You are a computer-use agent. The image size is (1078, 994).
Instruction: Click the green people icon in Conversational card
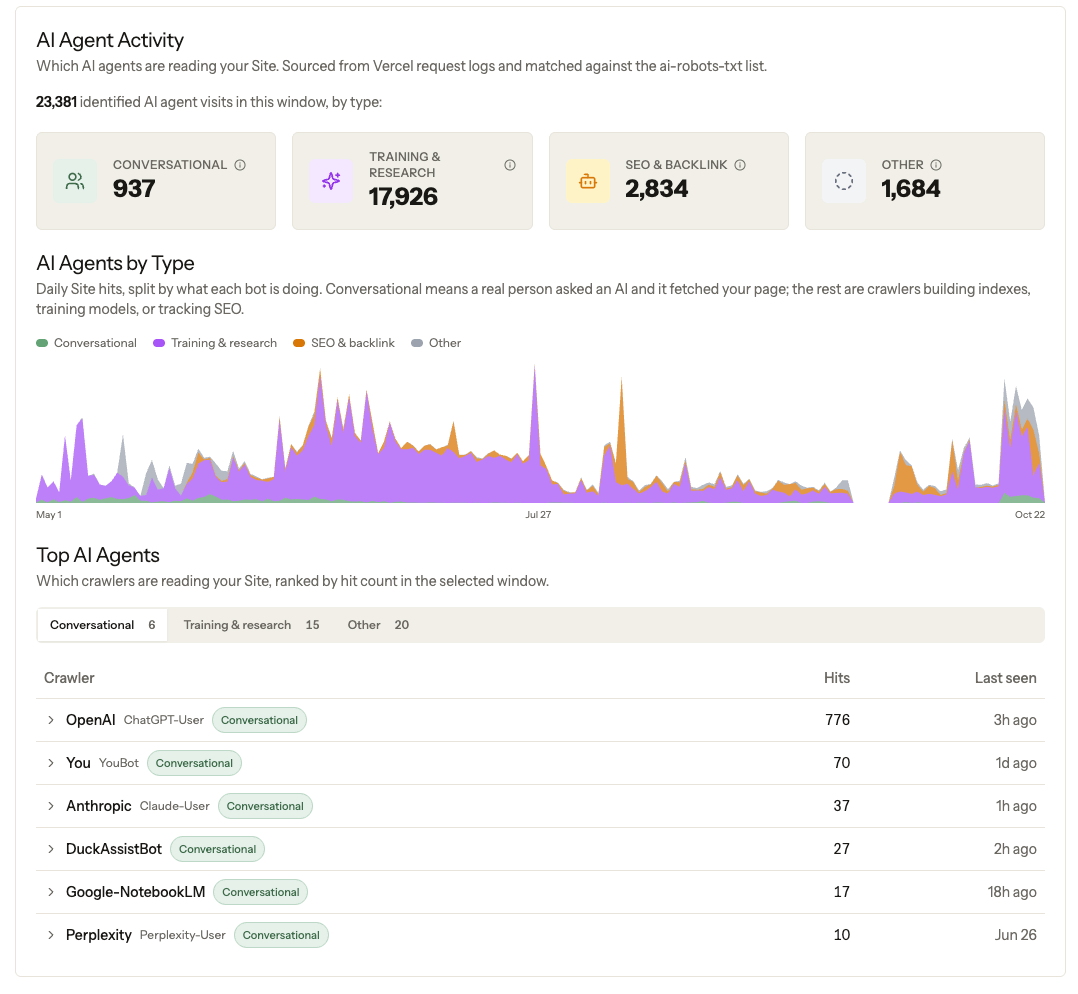click(x=75, y=181)
